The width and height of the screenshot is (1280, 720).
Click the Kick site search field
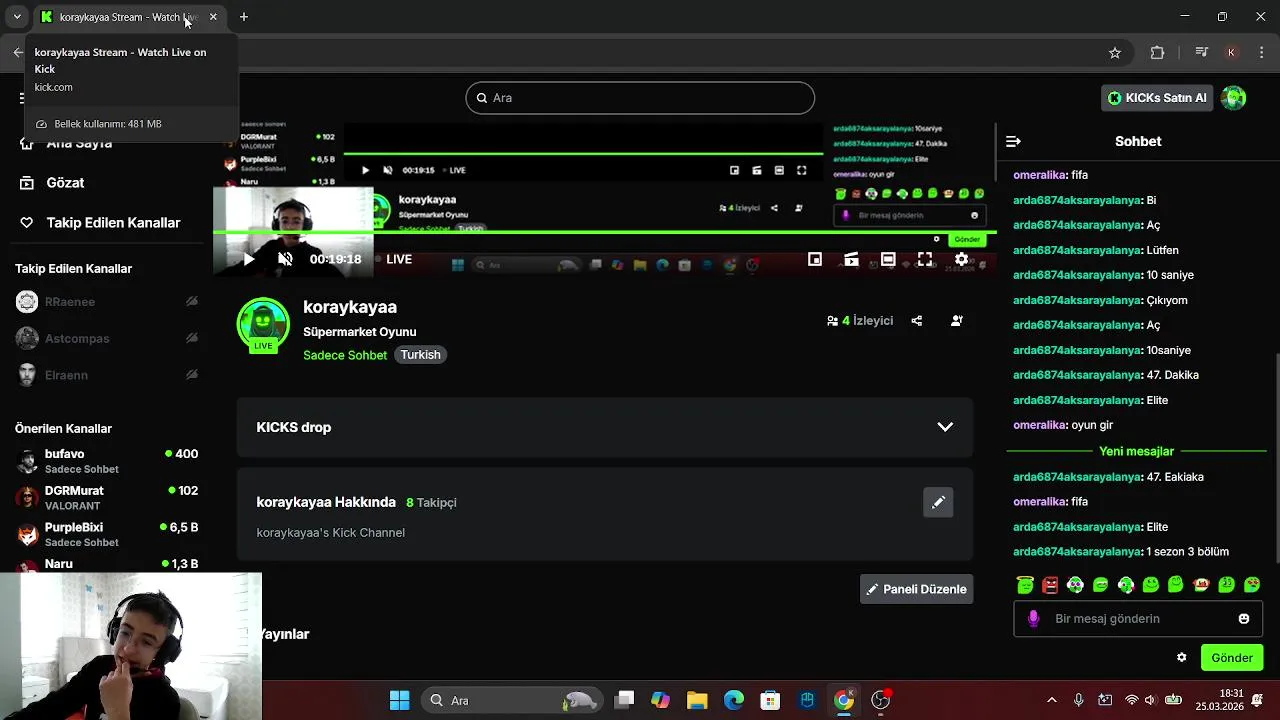(640, 98)
